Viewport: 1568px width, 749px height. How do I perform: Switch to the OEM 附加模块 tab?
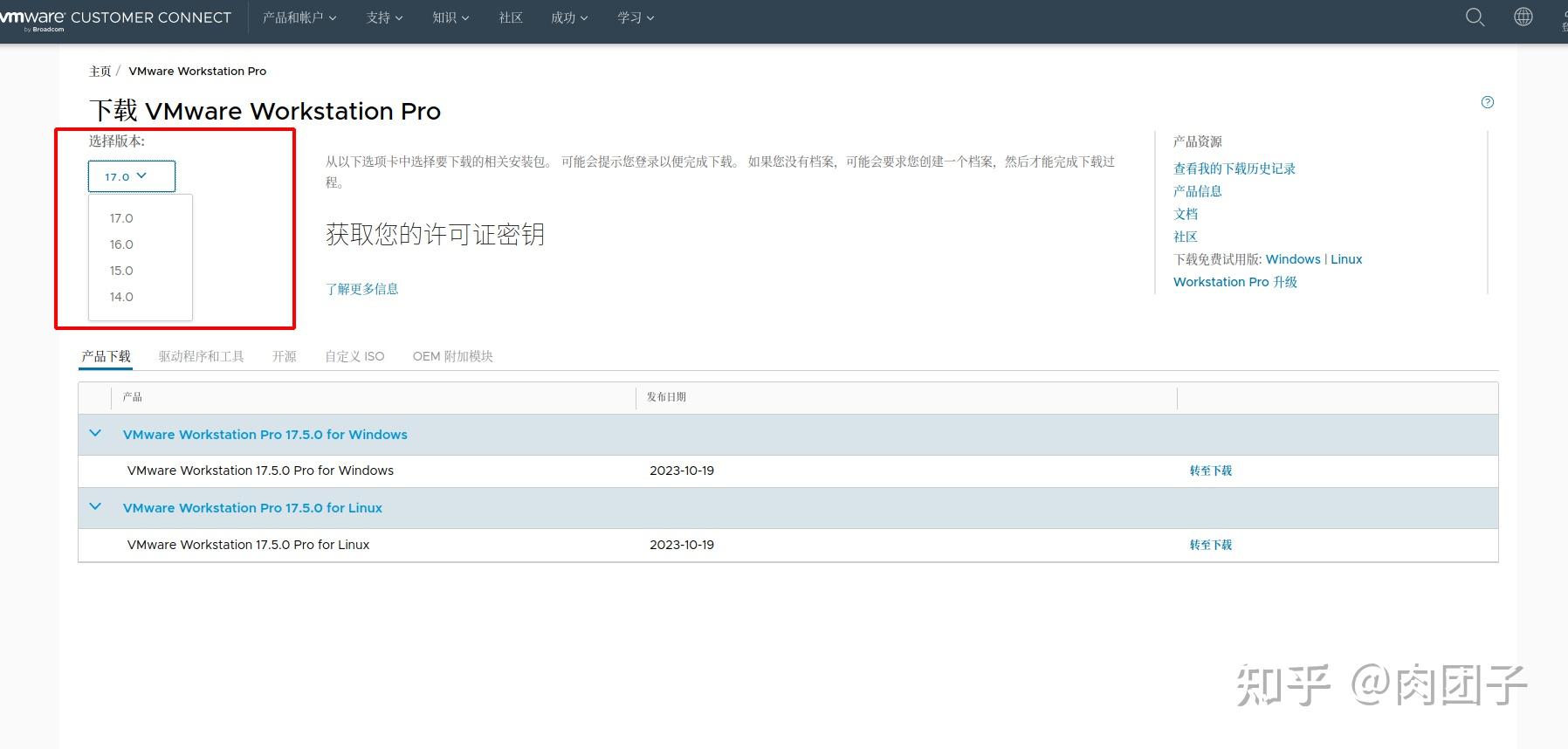(x=453, y=356)
